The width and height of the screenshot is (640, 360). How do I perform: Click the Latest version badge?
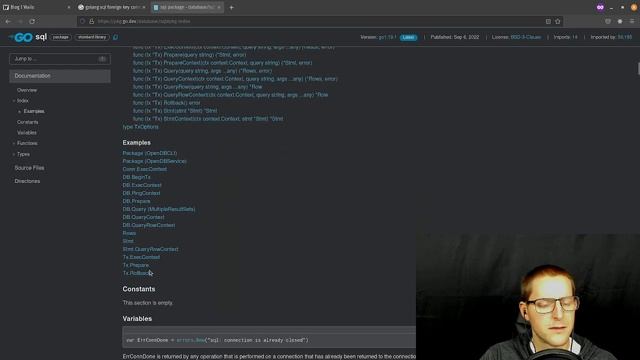click(408, 37)
